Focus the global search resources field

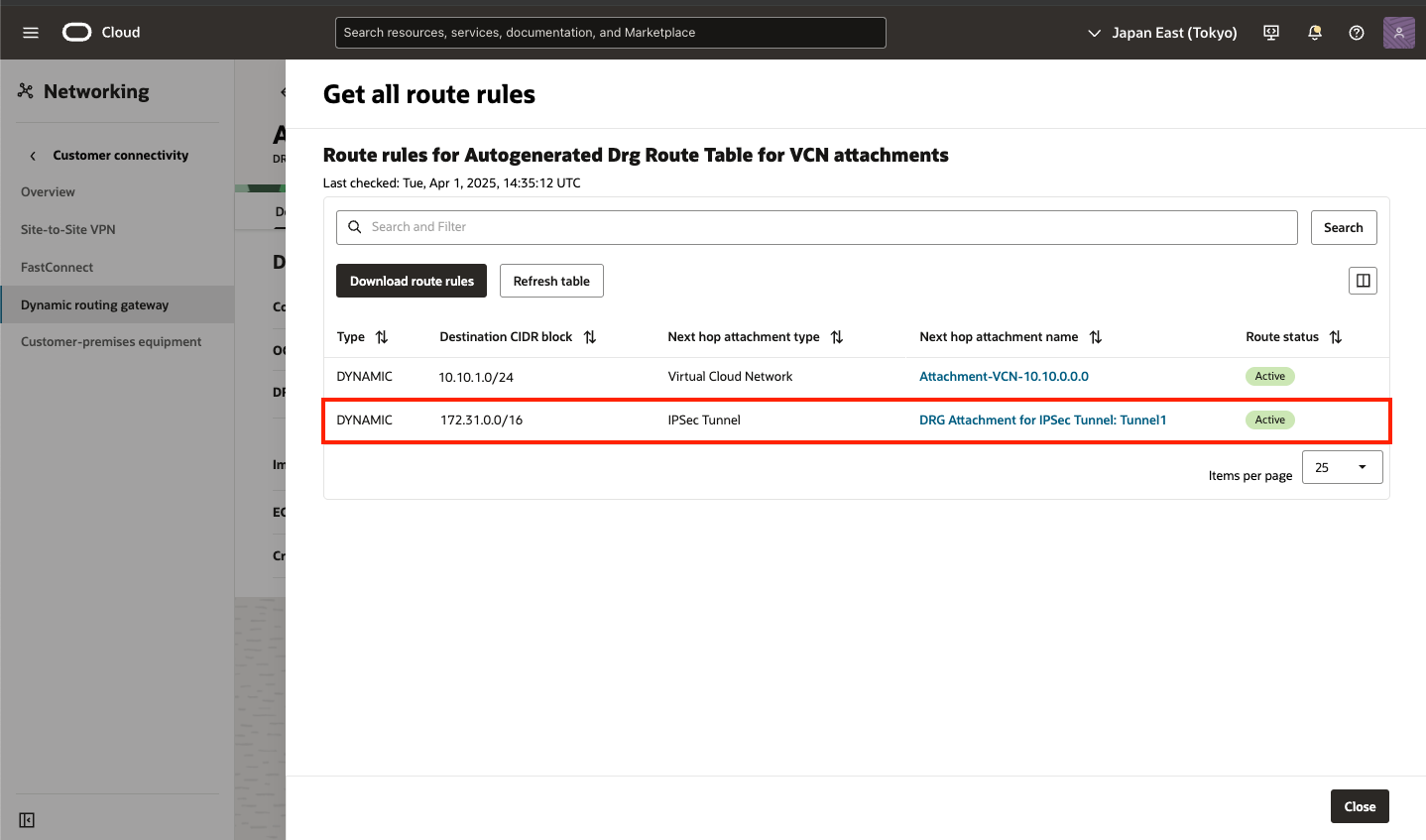(x=611, y=33)
